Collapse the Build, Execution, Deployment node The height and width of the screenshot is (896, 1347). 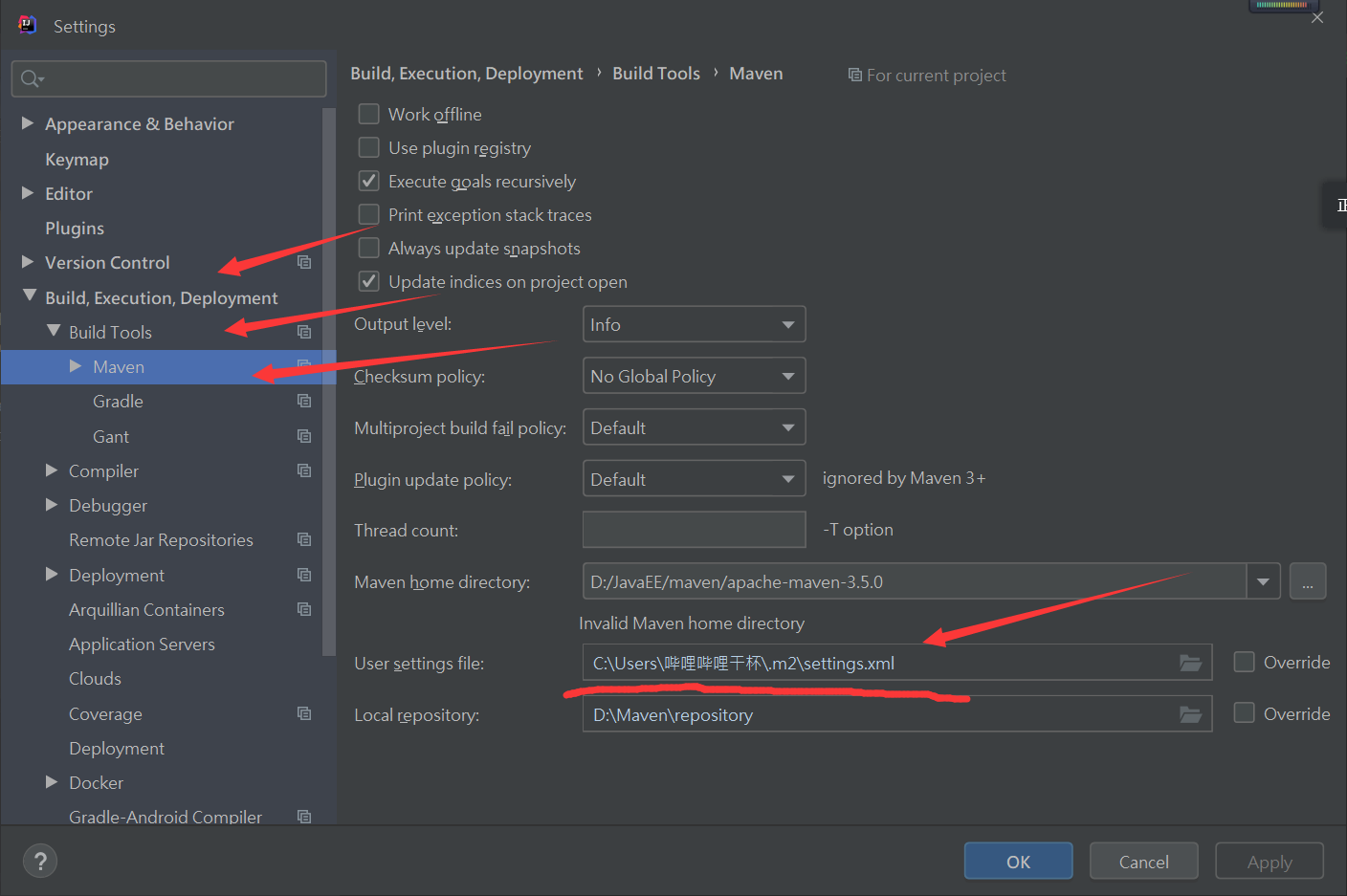[x=29, y=296]
